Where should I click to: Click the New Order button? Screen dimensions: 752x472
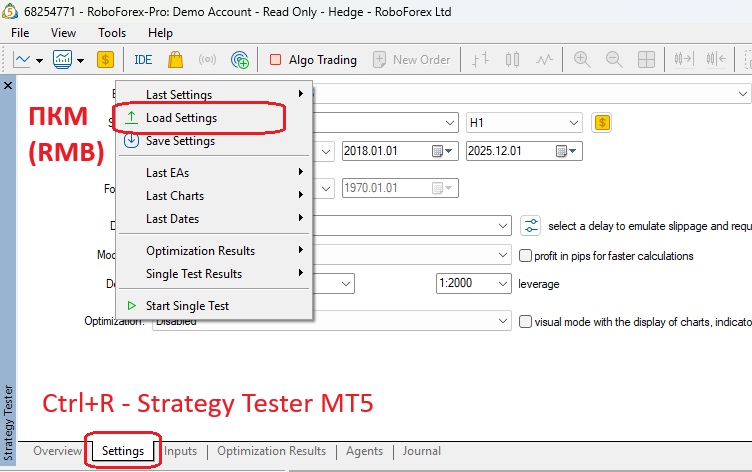click(411, 60)
